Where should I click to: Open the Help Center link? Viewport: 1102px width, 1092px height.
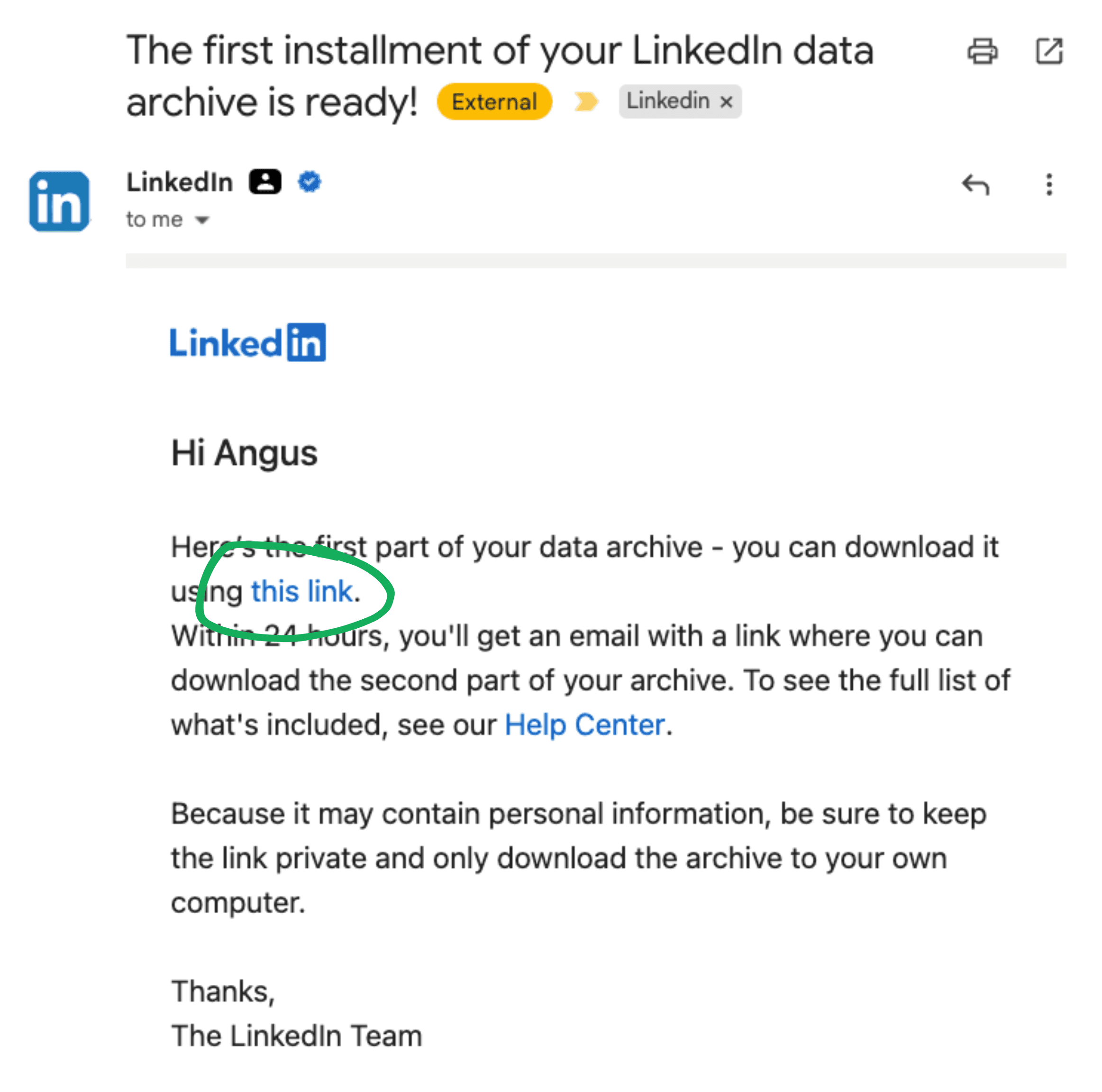(585, 725)
